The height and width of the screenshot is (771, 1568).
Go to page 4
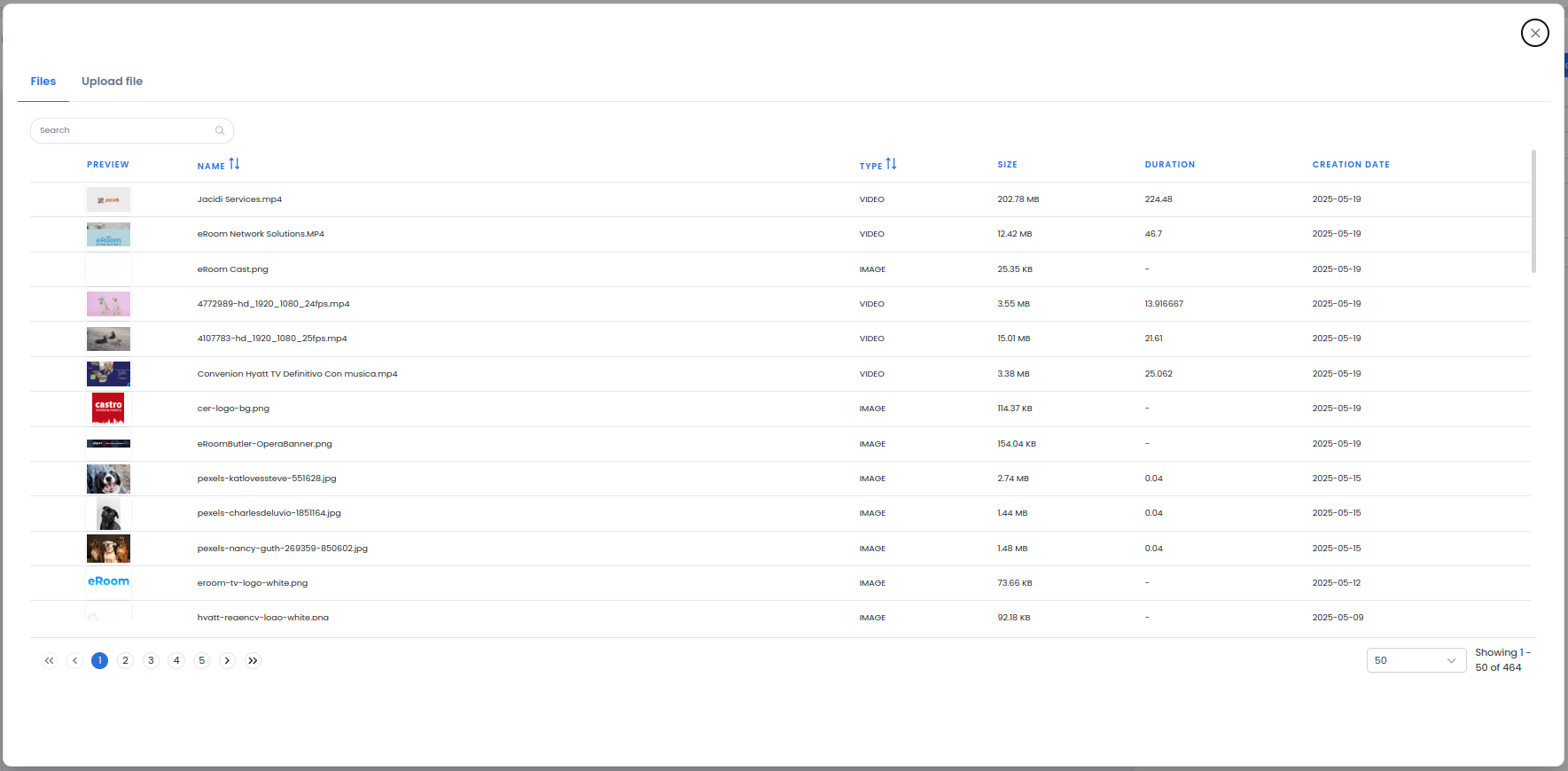coord(176,660)
